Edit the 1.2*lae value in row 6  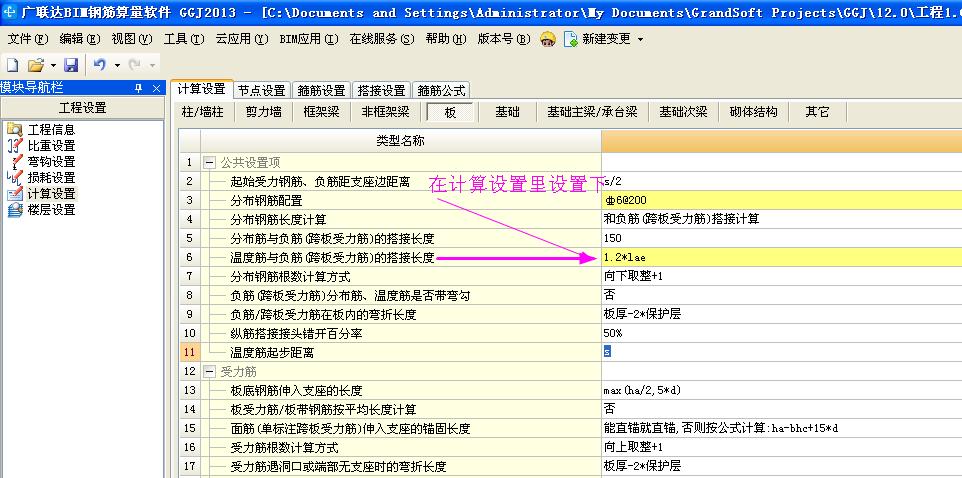(x=782, y=258)
